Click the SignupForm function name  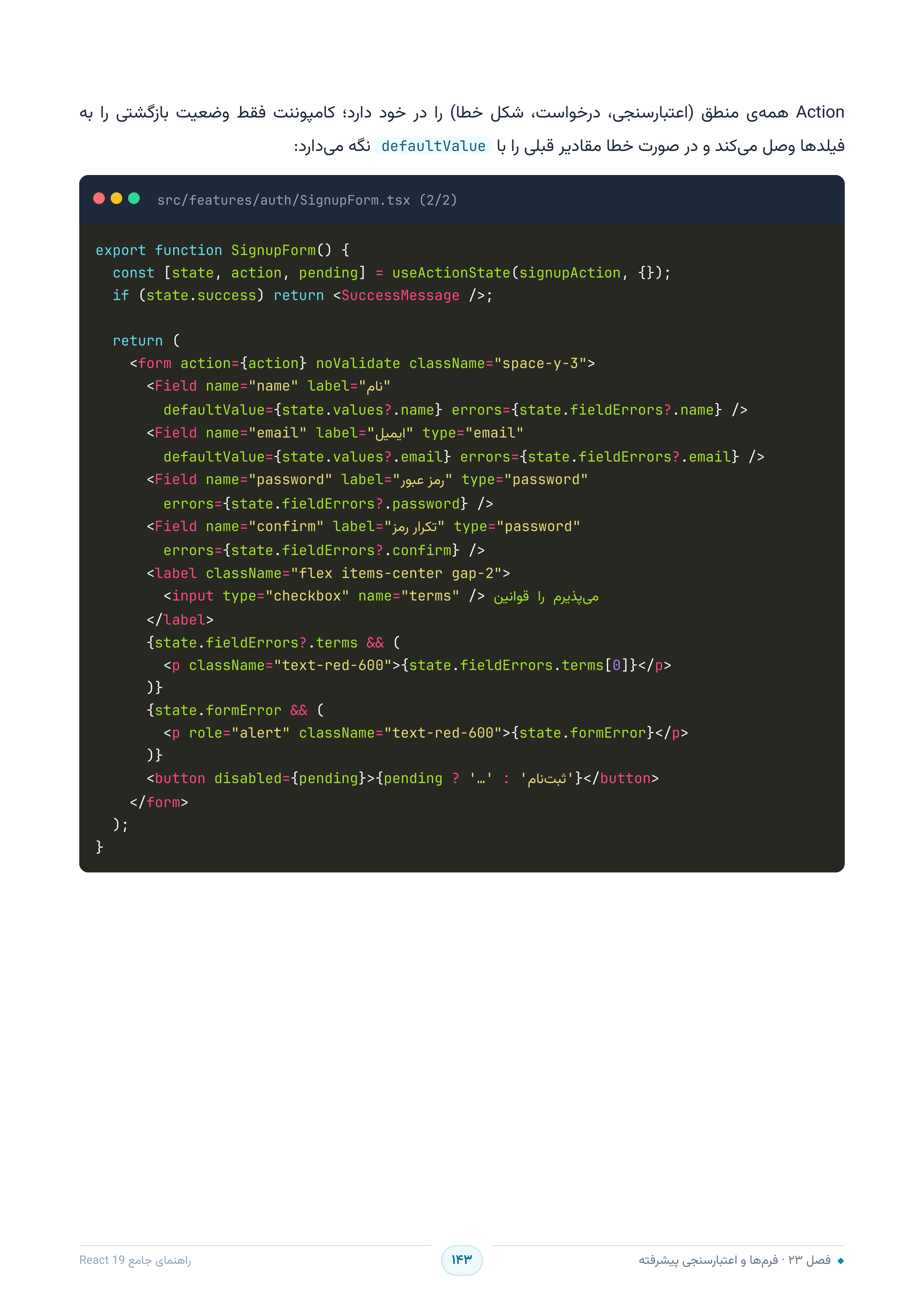pos(273,251)
